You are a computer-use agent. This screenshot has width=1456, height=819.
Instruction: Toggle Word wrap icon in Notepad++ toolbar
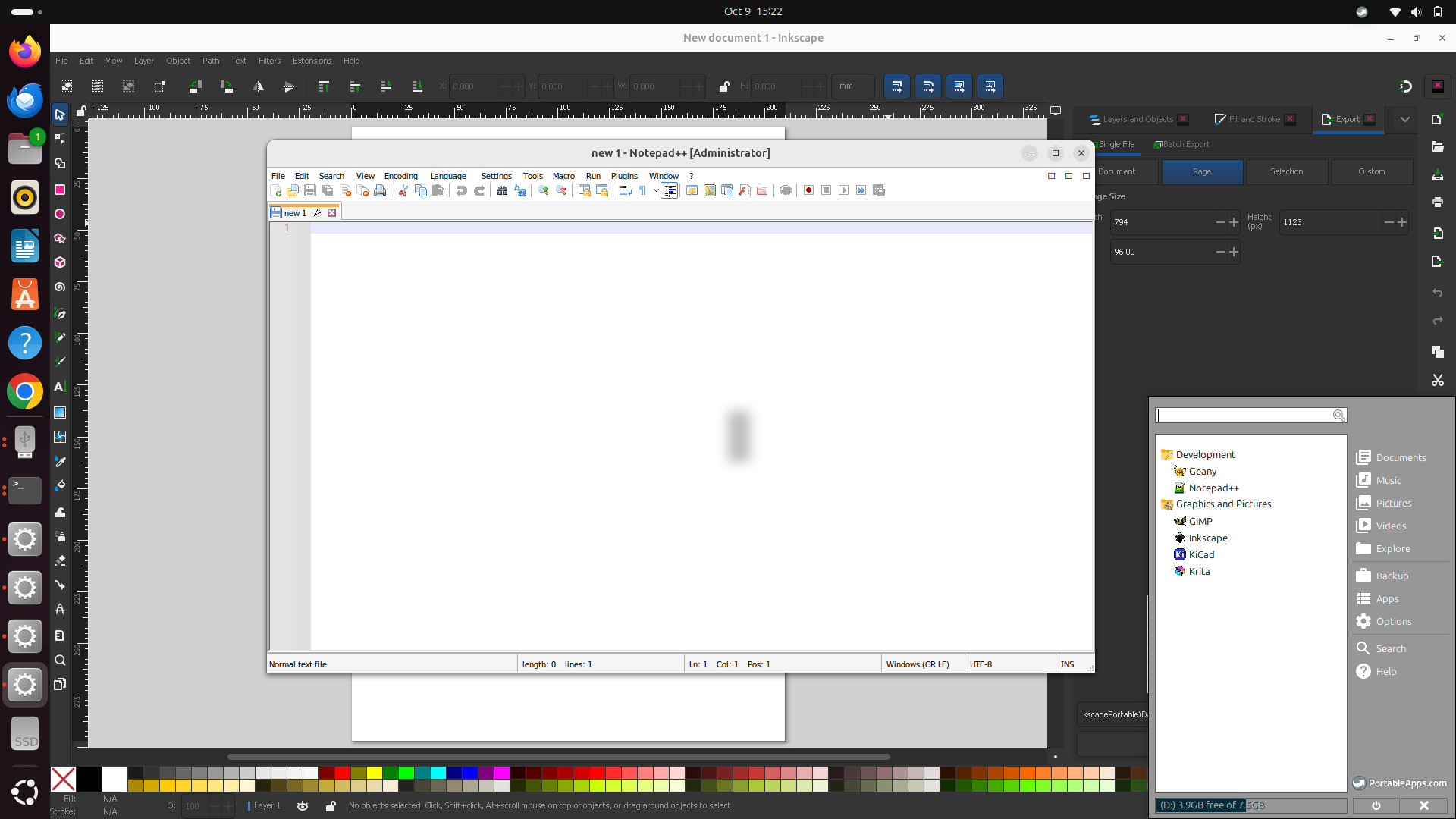coord(625,190)
